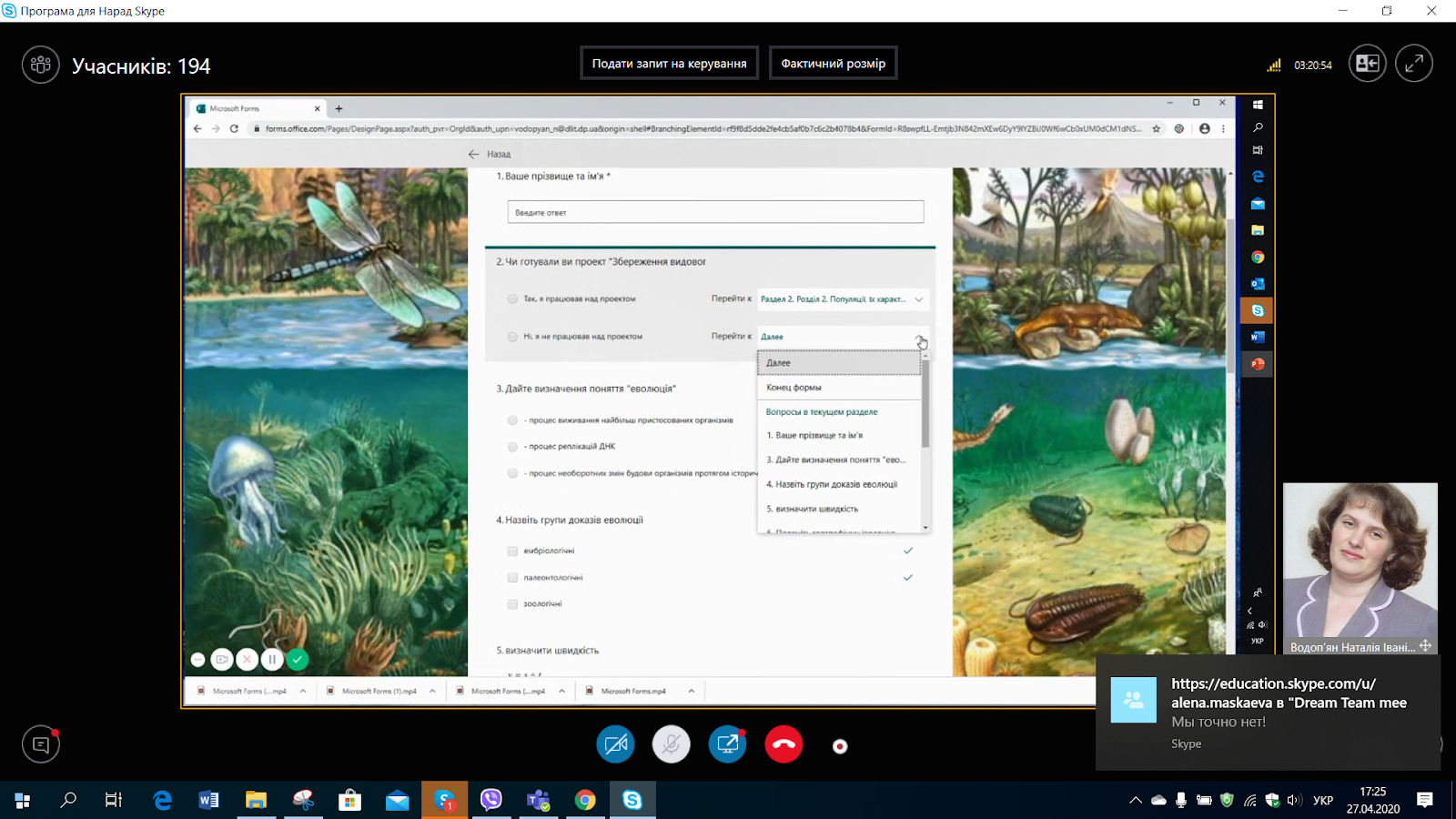The height and width of the screenshot is (819, 1456).
Task: Finish recording with green check button
Action: (297, 660)
